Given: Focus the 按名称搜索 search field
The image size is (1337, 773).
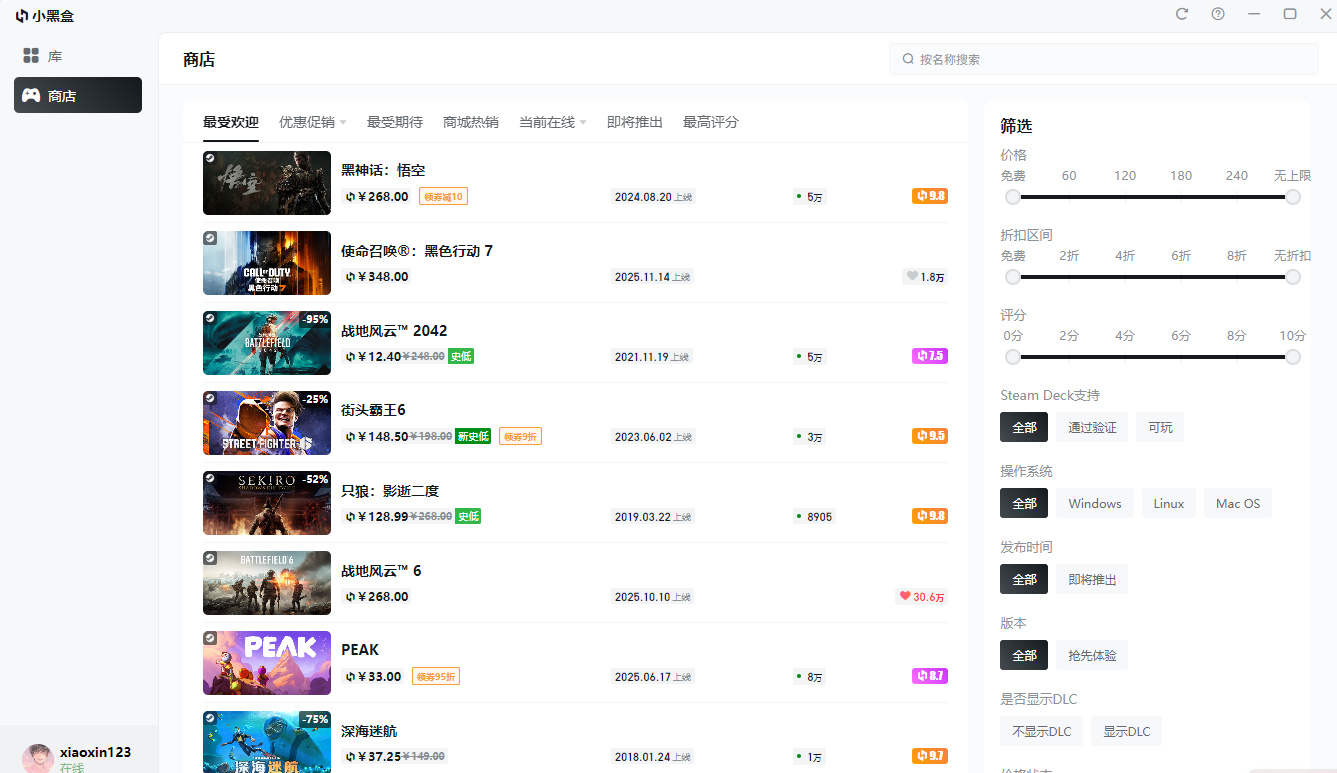Looking at the screenshot, I should tap(1104, 59).
